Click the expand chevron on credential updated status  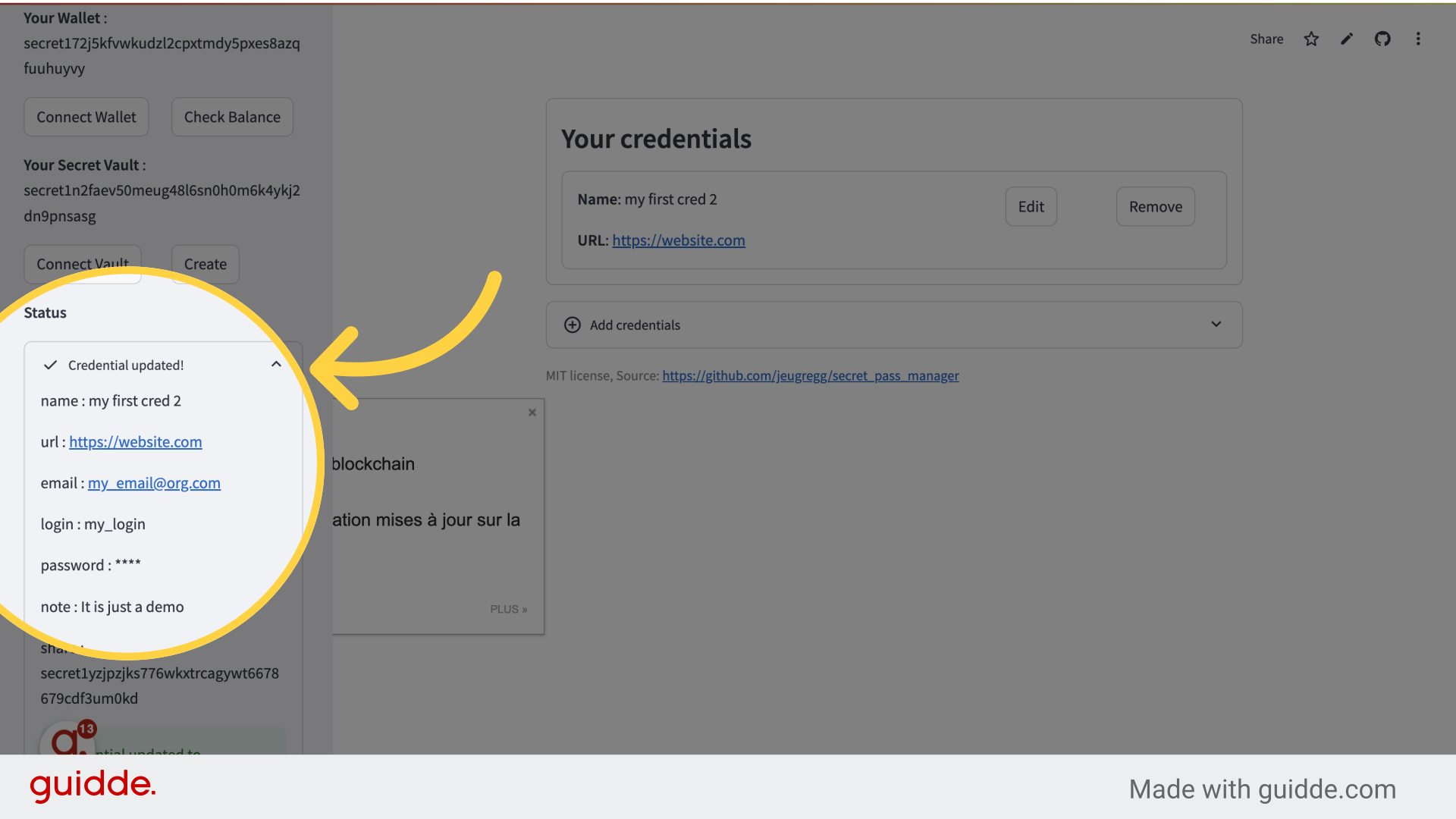pyautogui.click(x=277, y=364)
